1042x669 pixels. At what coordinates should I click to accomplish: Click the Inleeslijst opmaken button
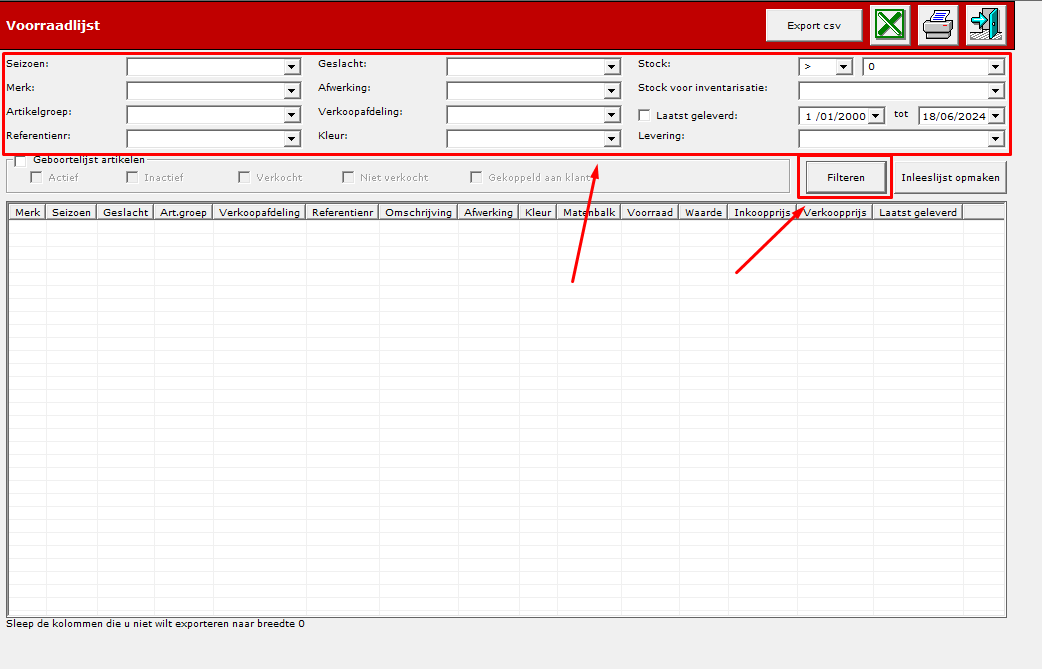coord(950,177)
